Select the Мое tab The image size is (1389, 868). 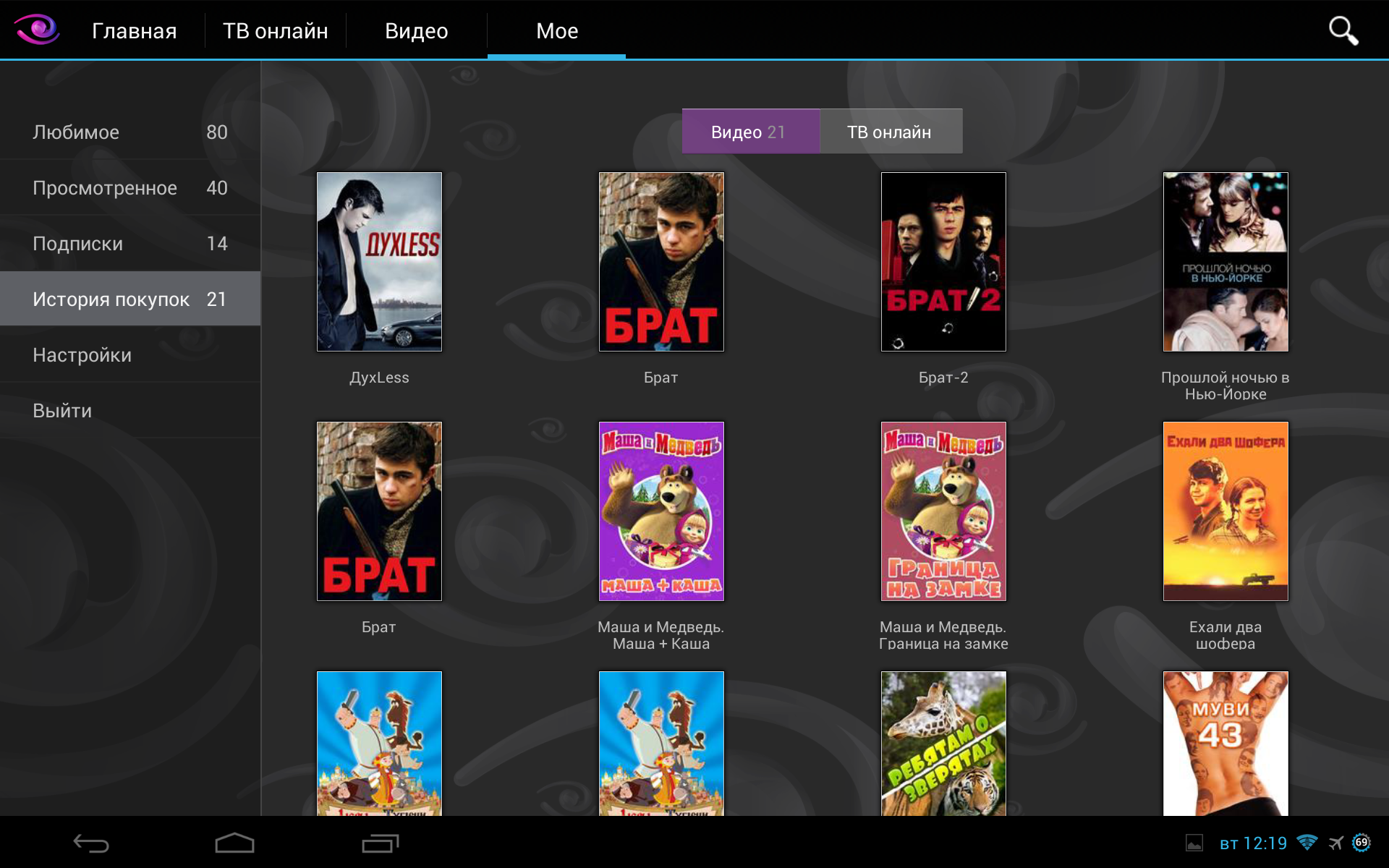pyautogui.click(x=556, y=30)
